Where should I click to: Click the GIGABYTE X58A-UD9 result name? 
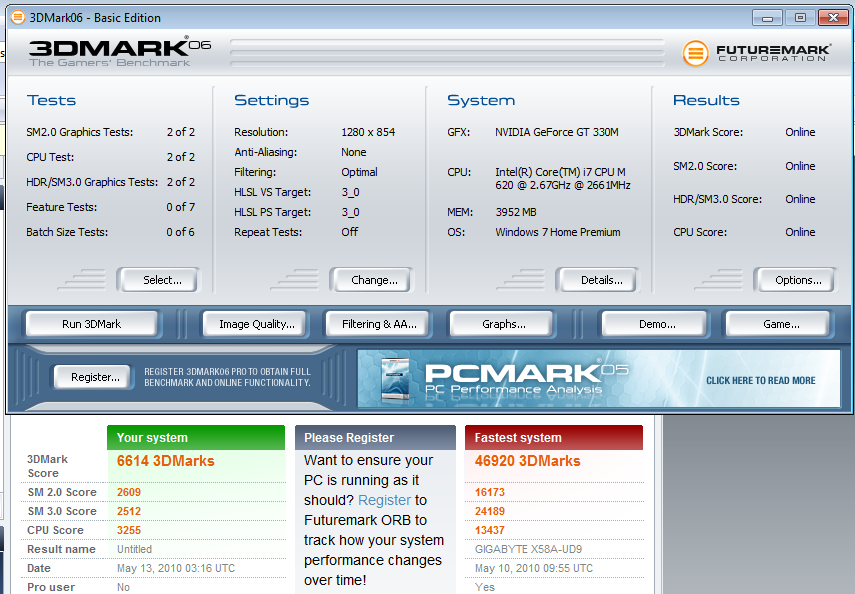(x=528, y=549)
